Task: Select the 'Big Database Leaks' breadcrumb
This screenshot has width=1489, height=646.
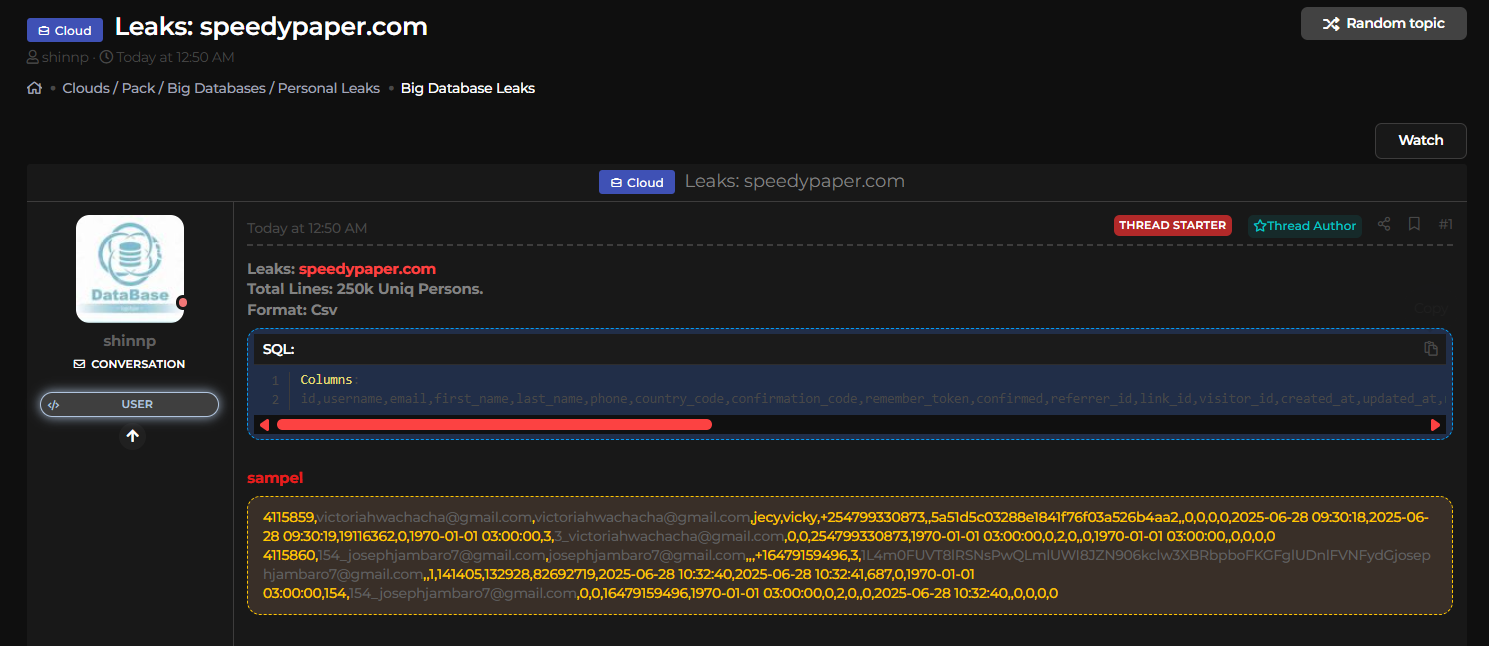Action: pyautogui.click(x=467, y=88)
